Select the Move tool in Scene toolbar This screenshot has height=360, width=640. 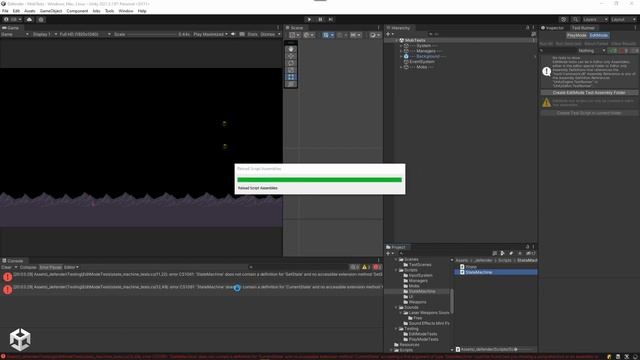pos(291,56)
